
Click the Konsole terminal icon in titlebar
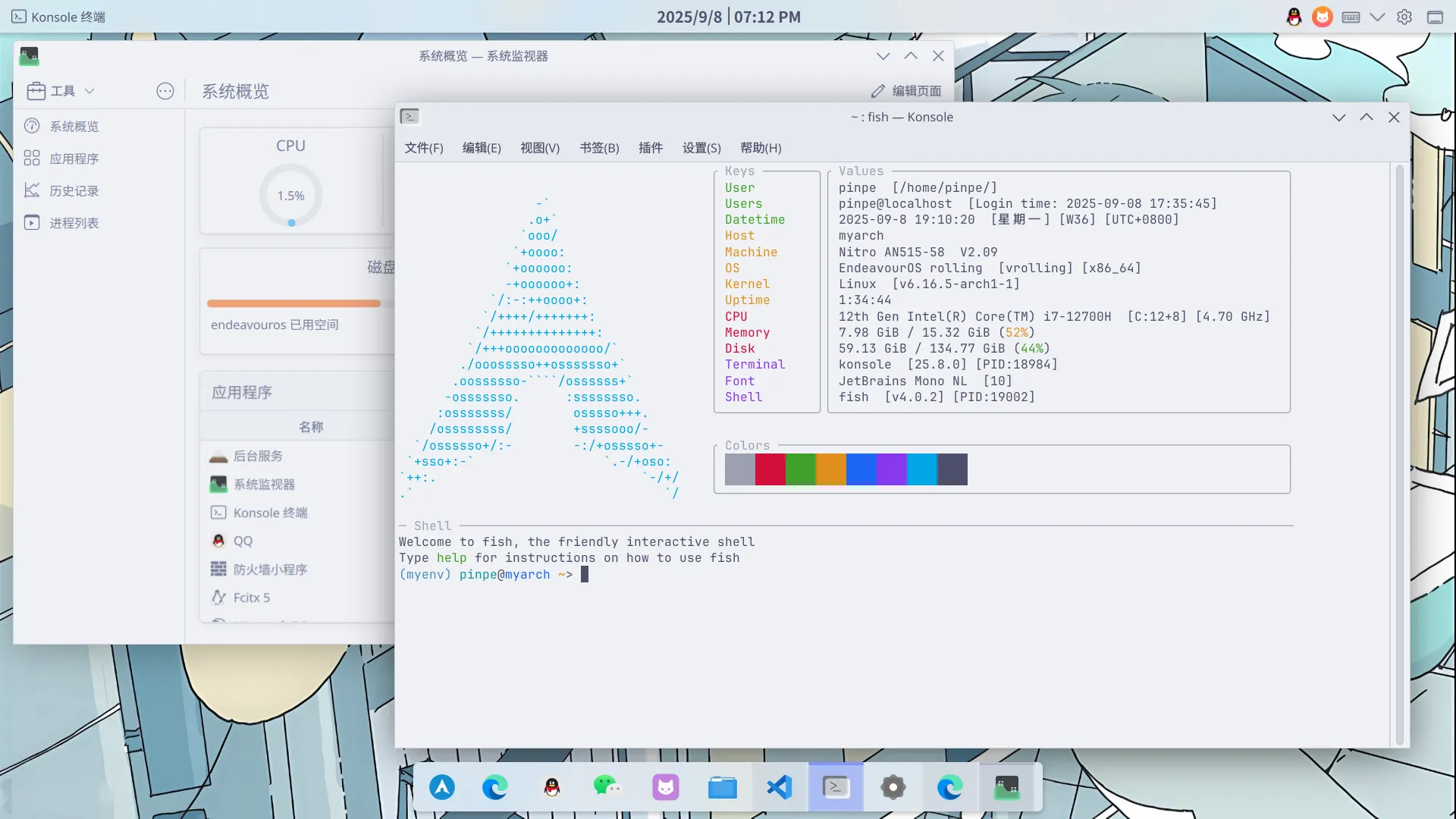point(409,117)
